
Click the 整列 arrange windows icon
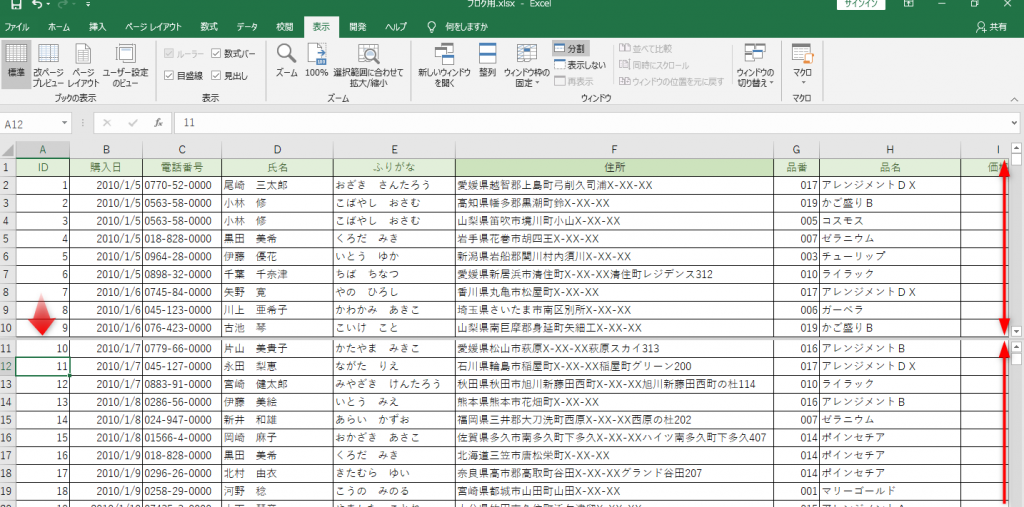click(487, 61)
